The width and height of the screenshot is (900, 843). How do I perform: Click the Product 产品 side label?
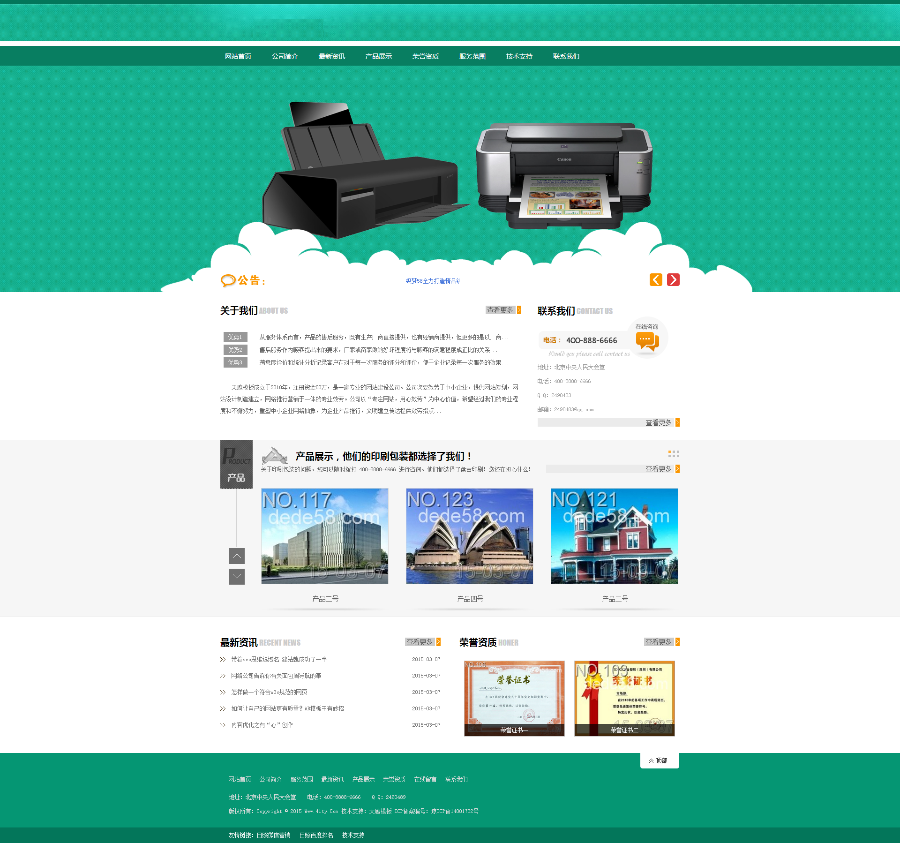tap(236, 465)
